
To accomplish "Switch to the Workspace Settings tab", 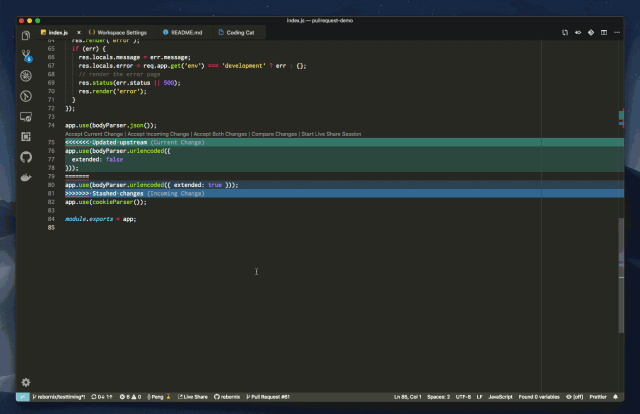I will 123,32.
